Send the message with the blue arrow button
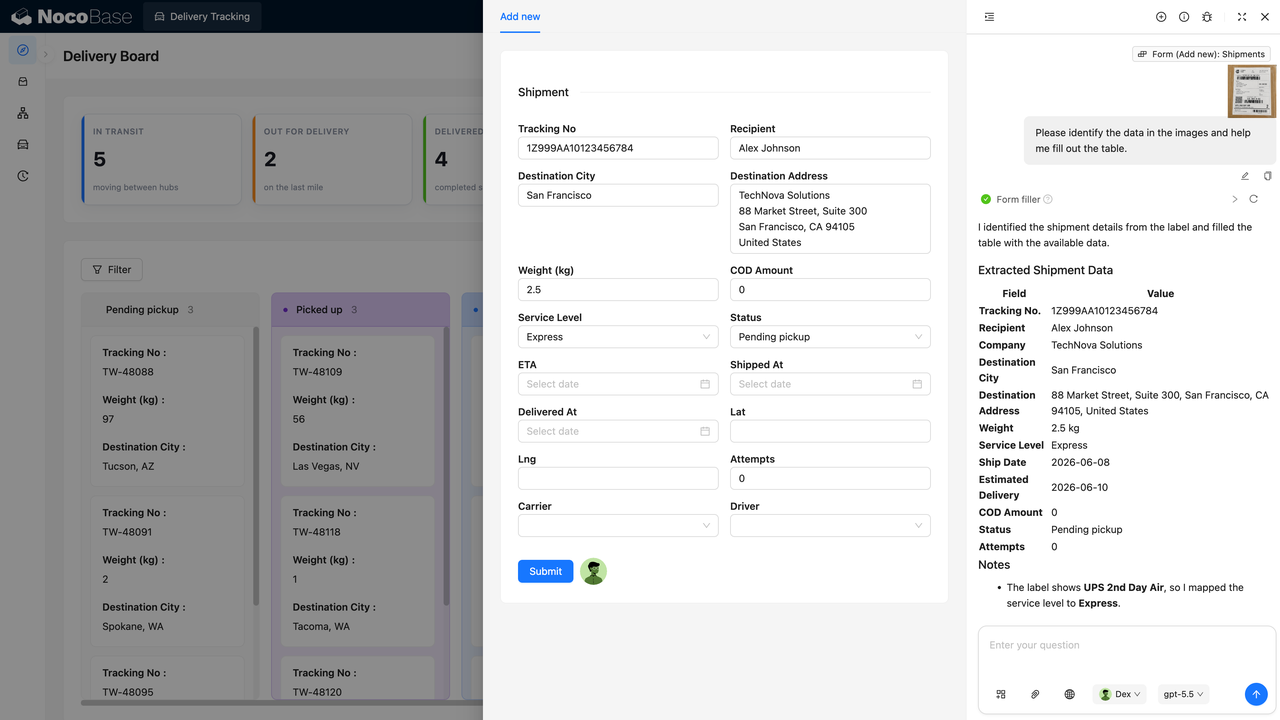This screenshot has height=720, width=1280. point(1256,694)
